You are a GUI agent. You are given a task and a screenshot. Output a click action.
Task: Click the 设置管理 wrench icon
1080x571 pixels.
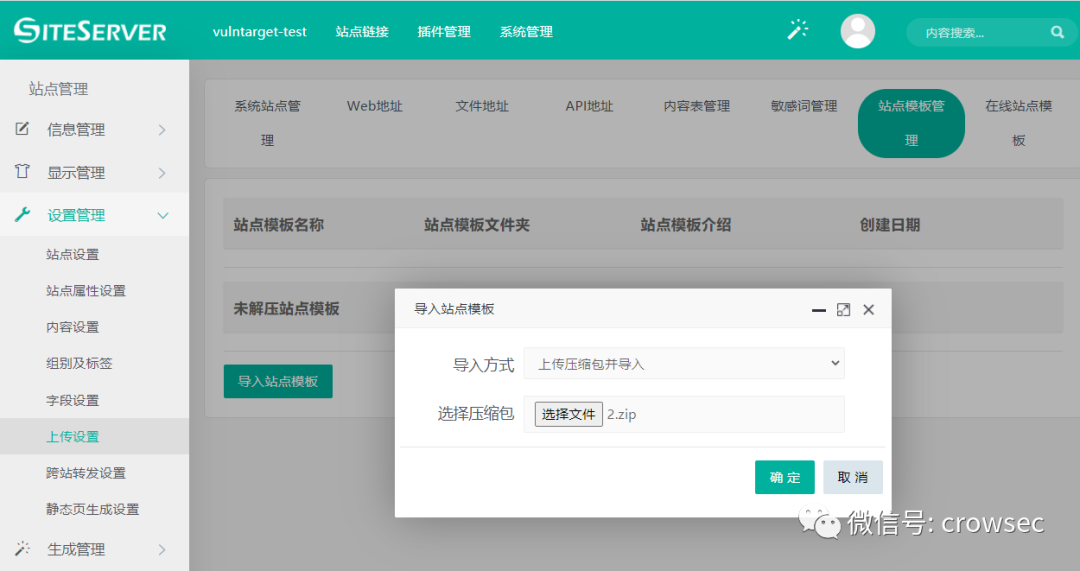click(x=22, y=214)
